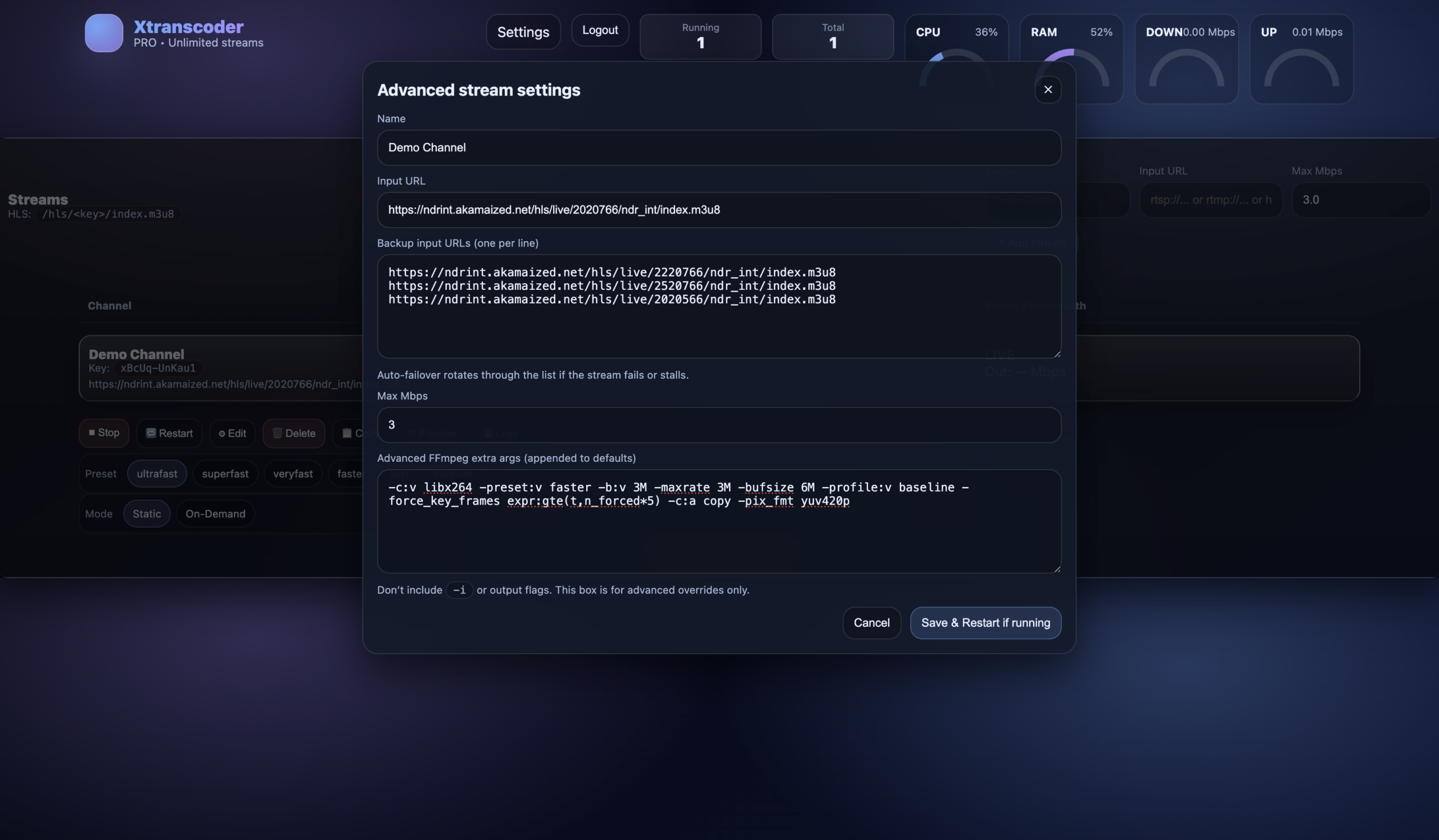The image size is (1439, 840).
Task: Click the DOWN bandwidth gauge
Action: 1187,59
